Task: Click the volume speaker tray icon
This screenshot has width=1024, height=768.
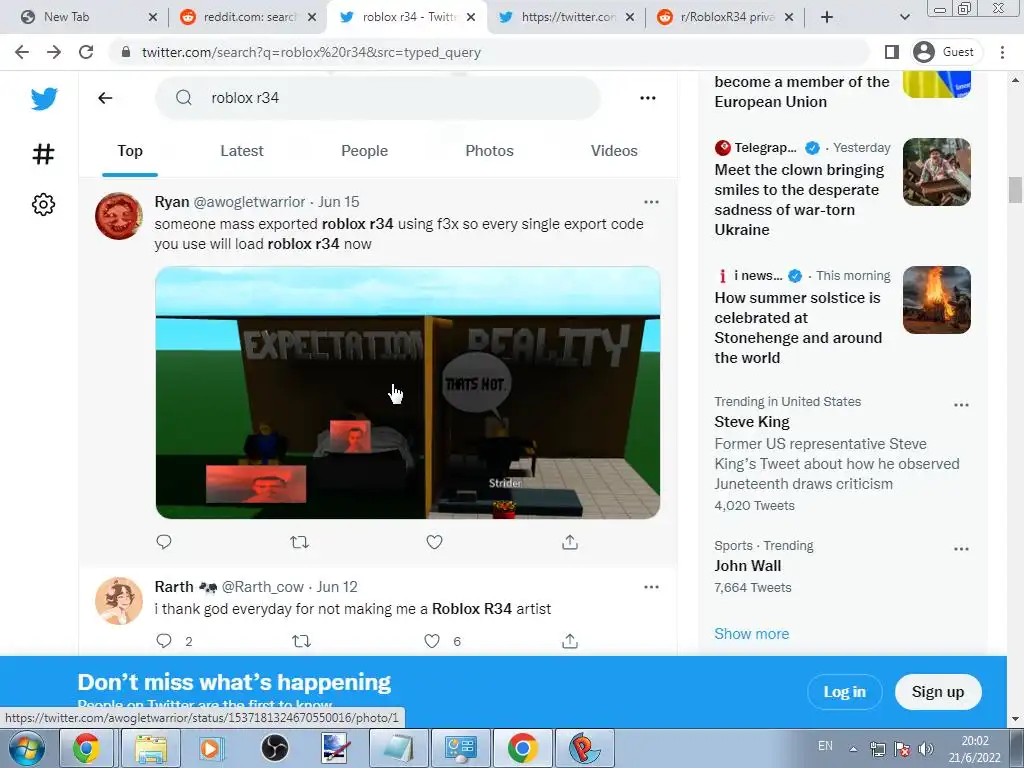Action: 925,749
